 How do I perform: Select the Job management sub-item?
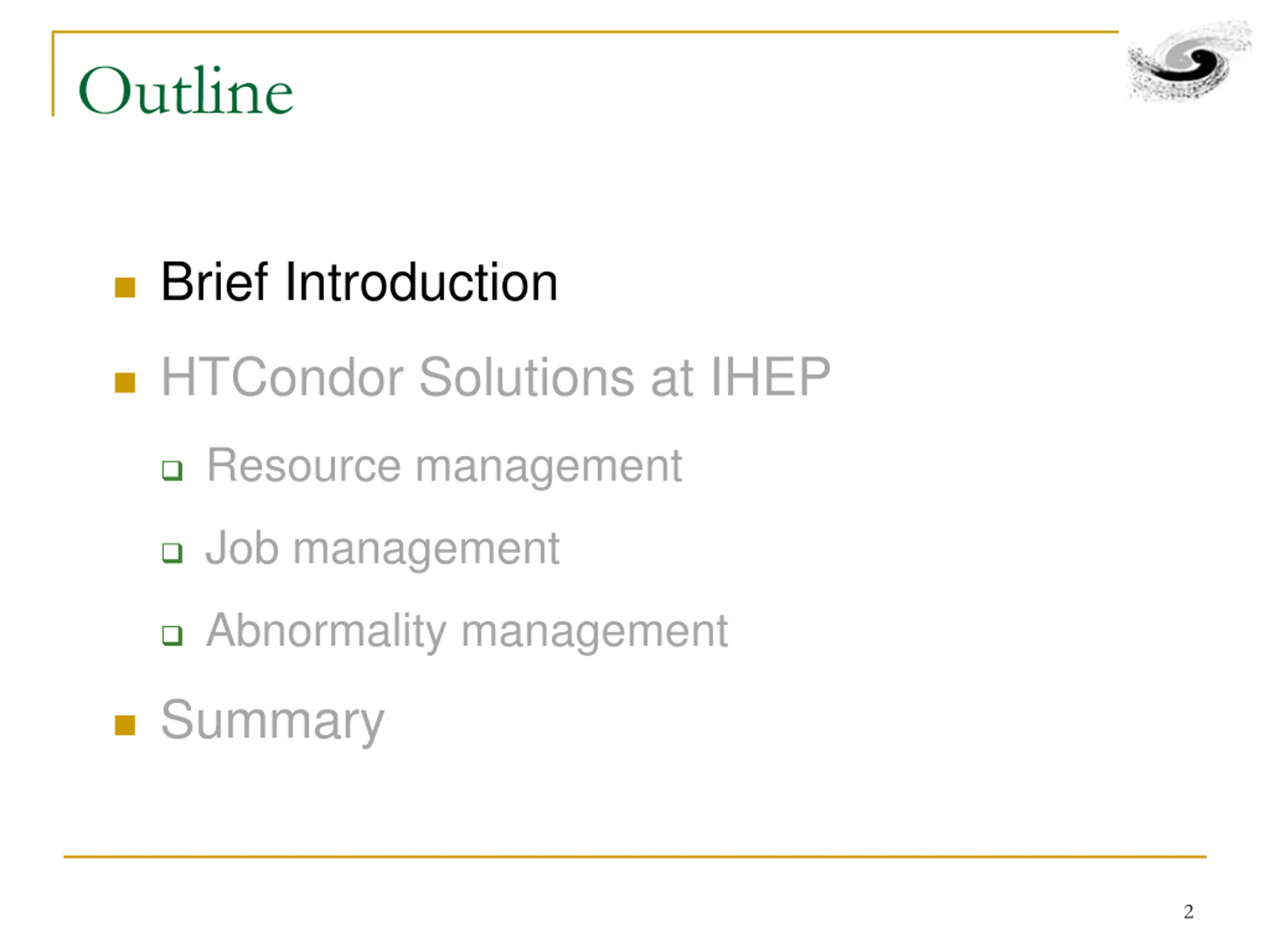[383, 549]
